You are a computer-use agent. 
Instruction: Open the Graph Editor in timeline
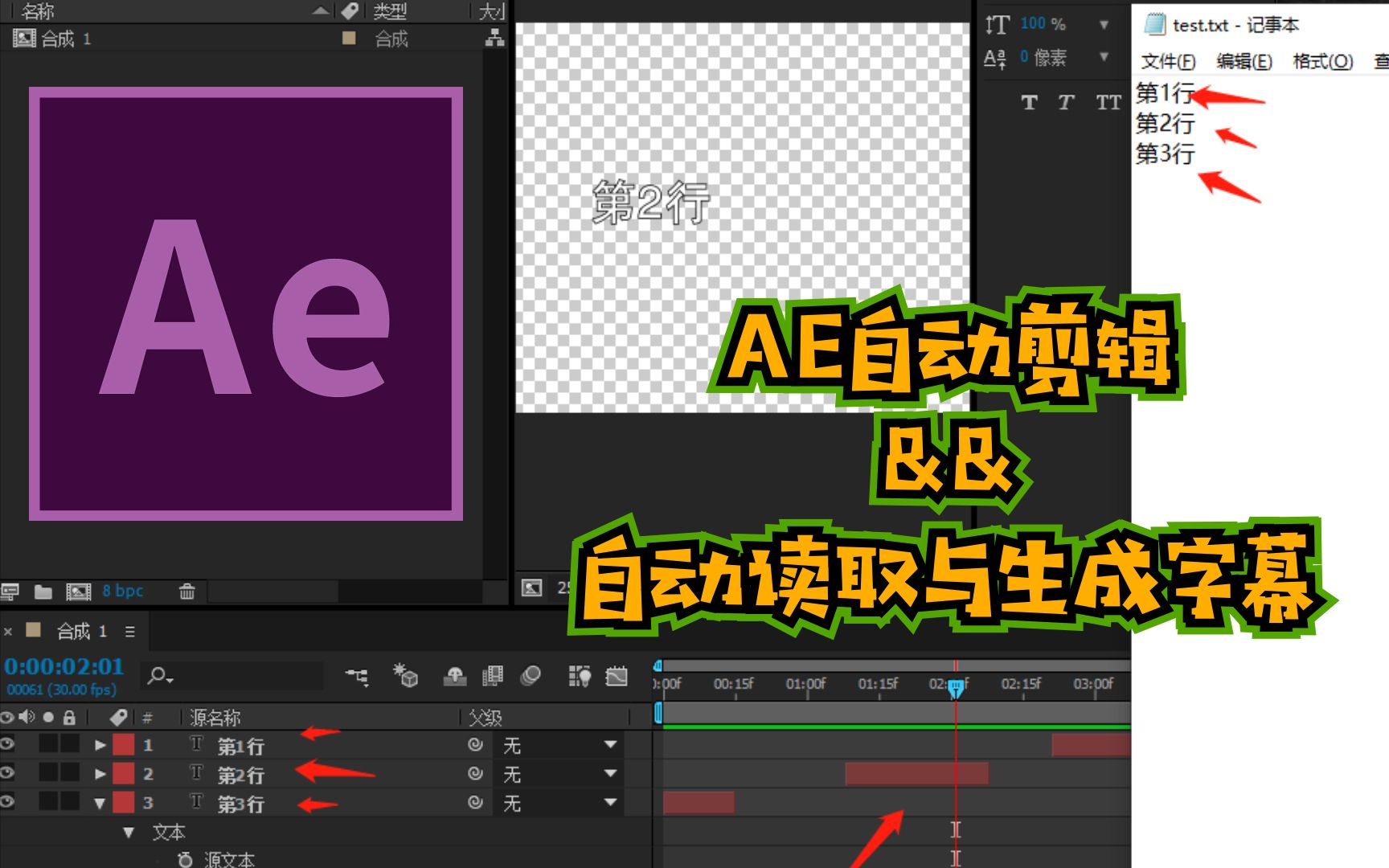617,676
